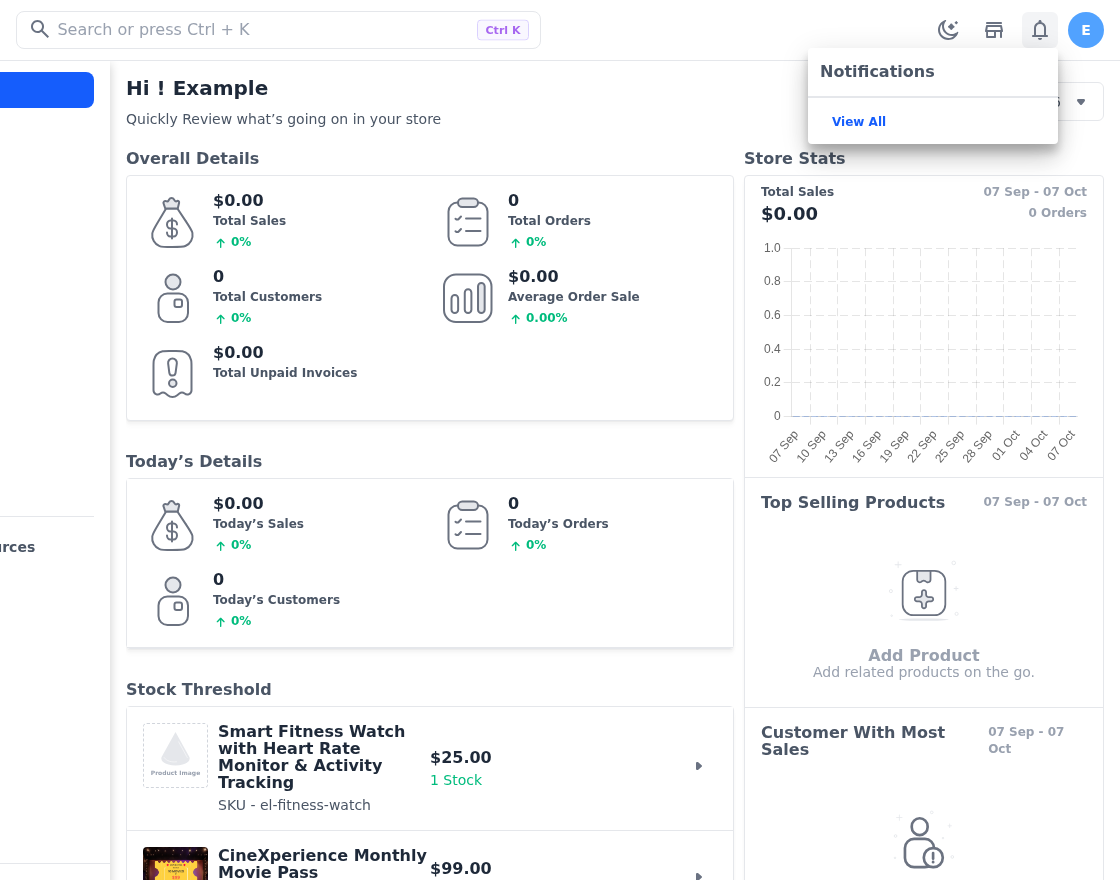Image resolution: width=1120 pixels, height=880 pixels.
Task: Click the Average Order Sale chart icon
Action: point(468,299)
